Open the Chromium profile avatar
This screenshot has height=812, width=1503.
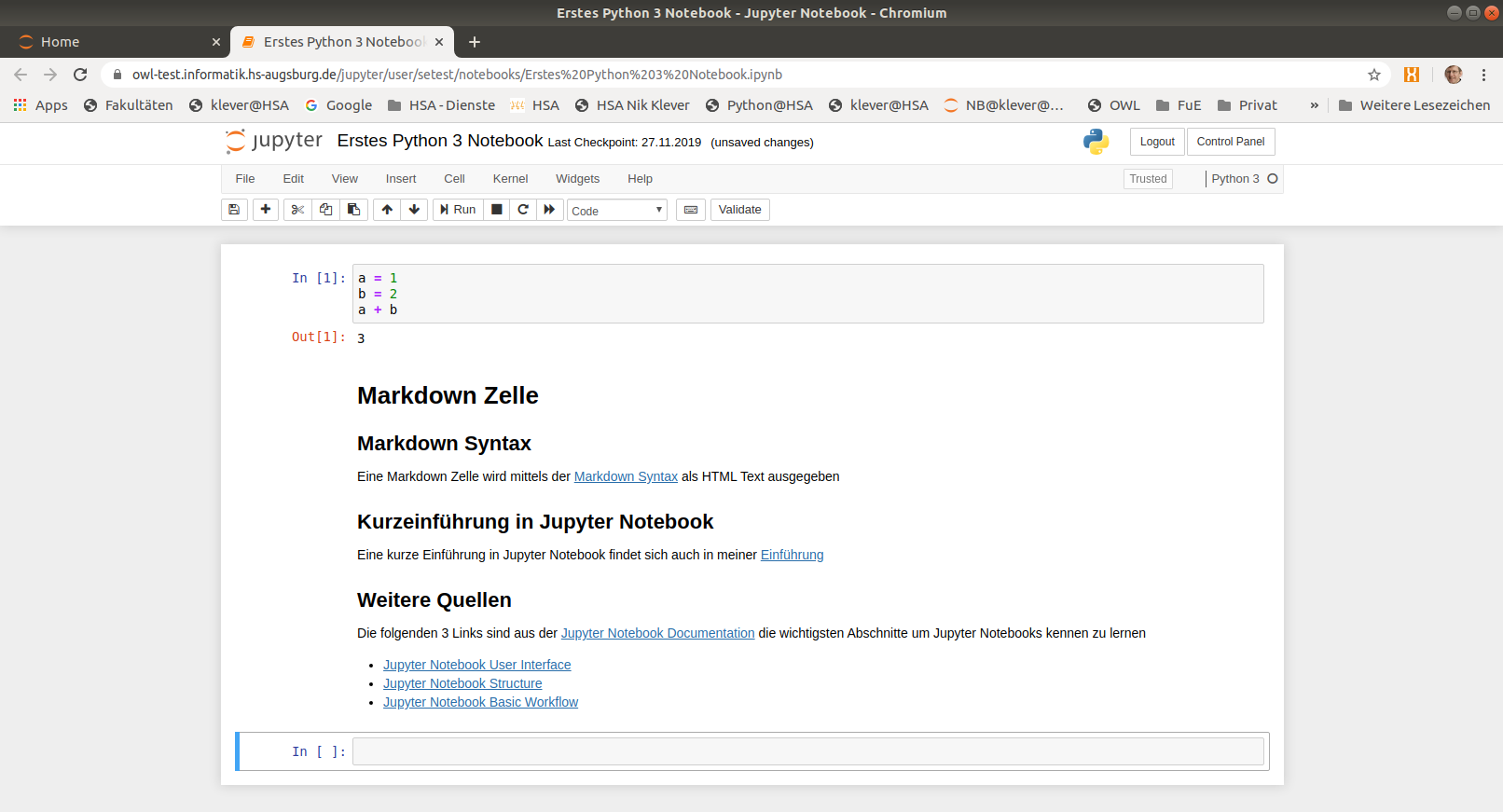(x=1454, y=75)
